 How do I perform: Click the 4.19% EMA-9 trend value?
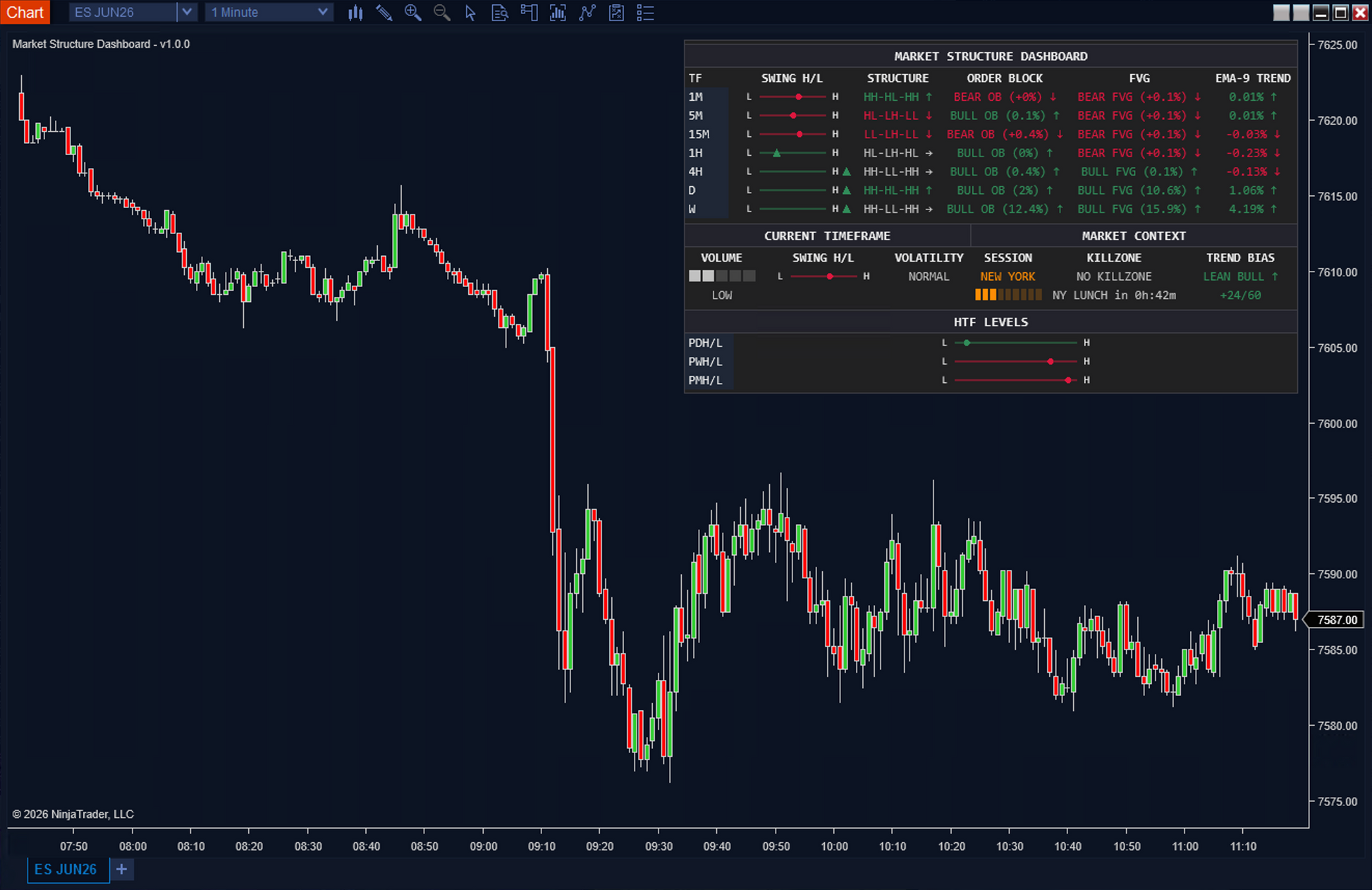[x=1252, y=209]
